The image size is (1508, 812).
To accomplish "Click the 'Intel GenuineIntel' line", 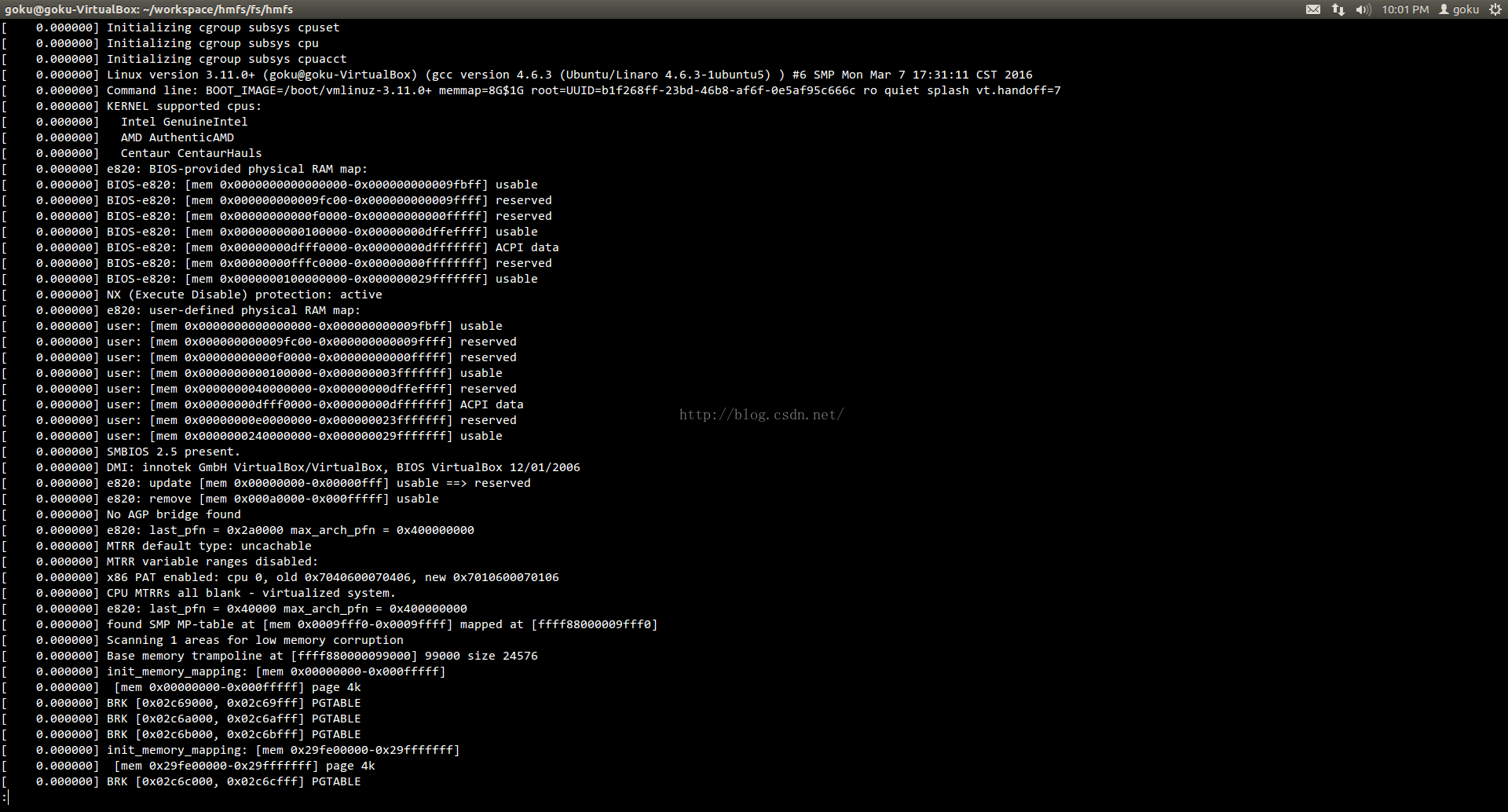I will click(x=125, y=122).
